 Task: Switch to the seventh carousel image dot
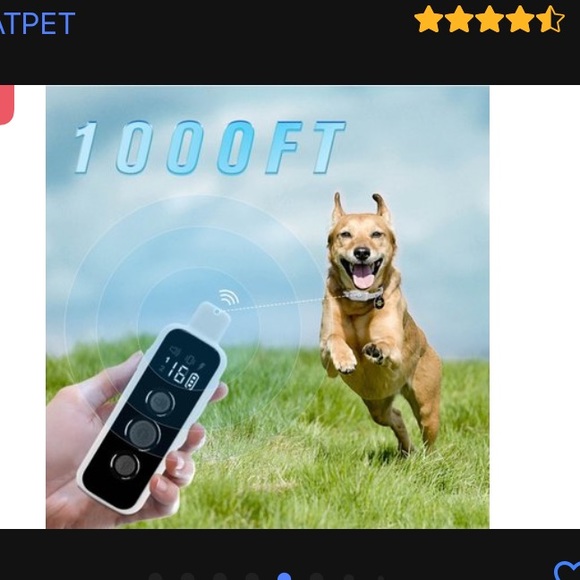pyautogui.click(x=348, y=577)
